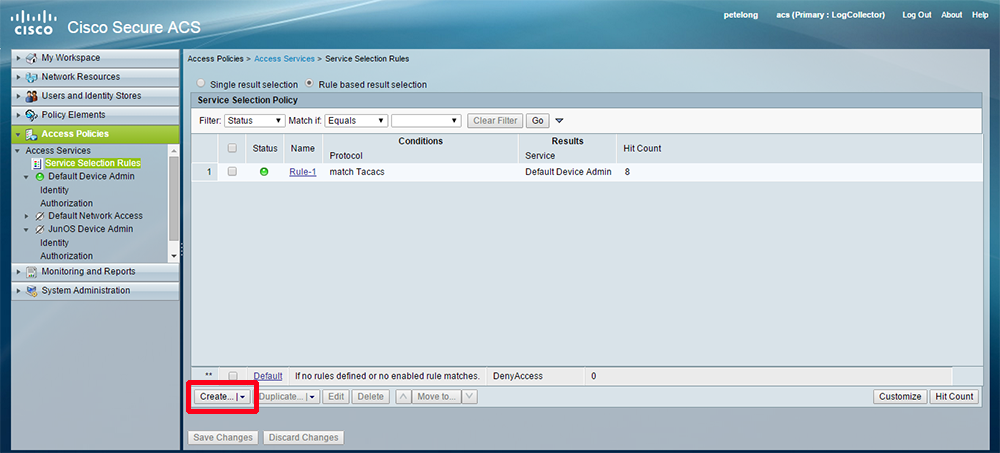Viewport: 1000px width, 453px height.
Task: Expand the My Workspace section arrow
Action: pos(18,58)
